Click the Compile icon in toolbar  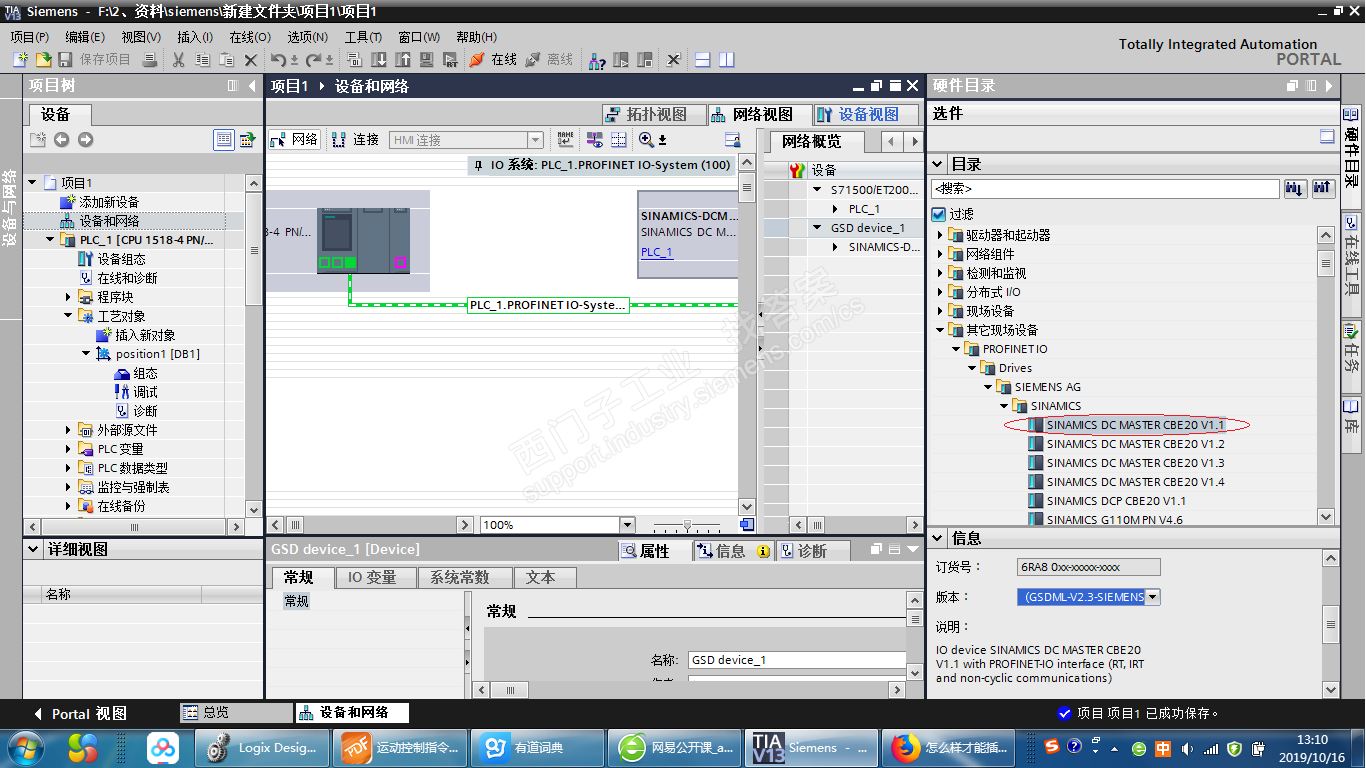click(357, 60)
